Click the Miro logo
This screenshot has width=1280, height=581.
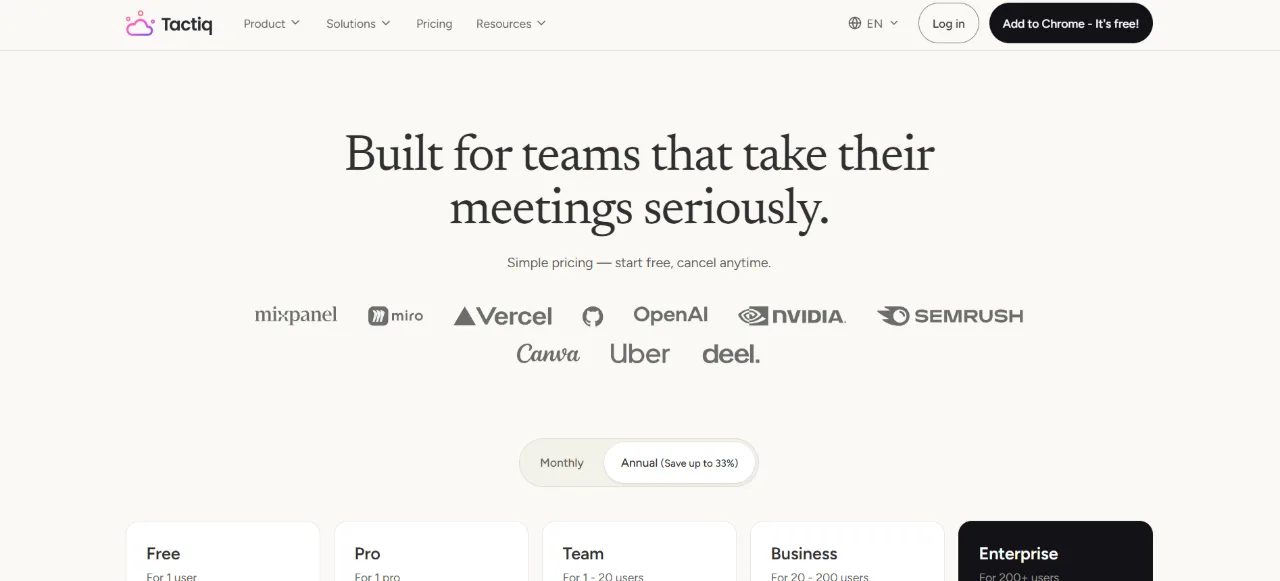[x=396, y=316]
